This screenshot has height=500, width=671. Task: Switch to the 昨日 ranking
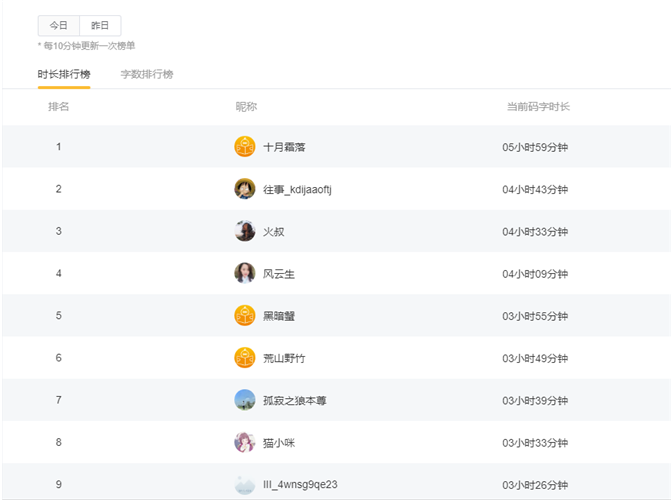point(100,26)
